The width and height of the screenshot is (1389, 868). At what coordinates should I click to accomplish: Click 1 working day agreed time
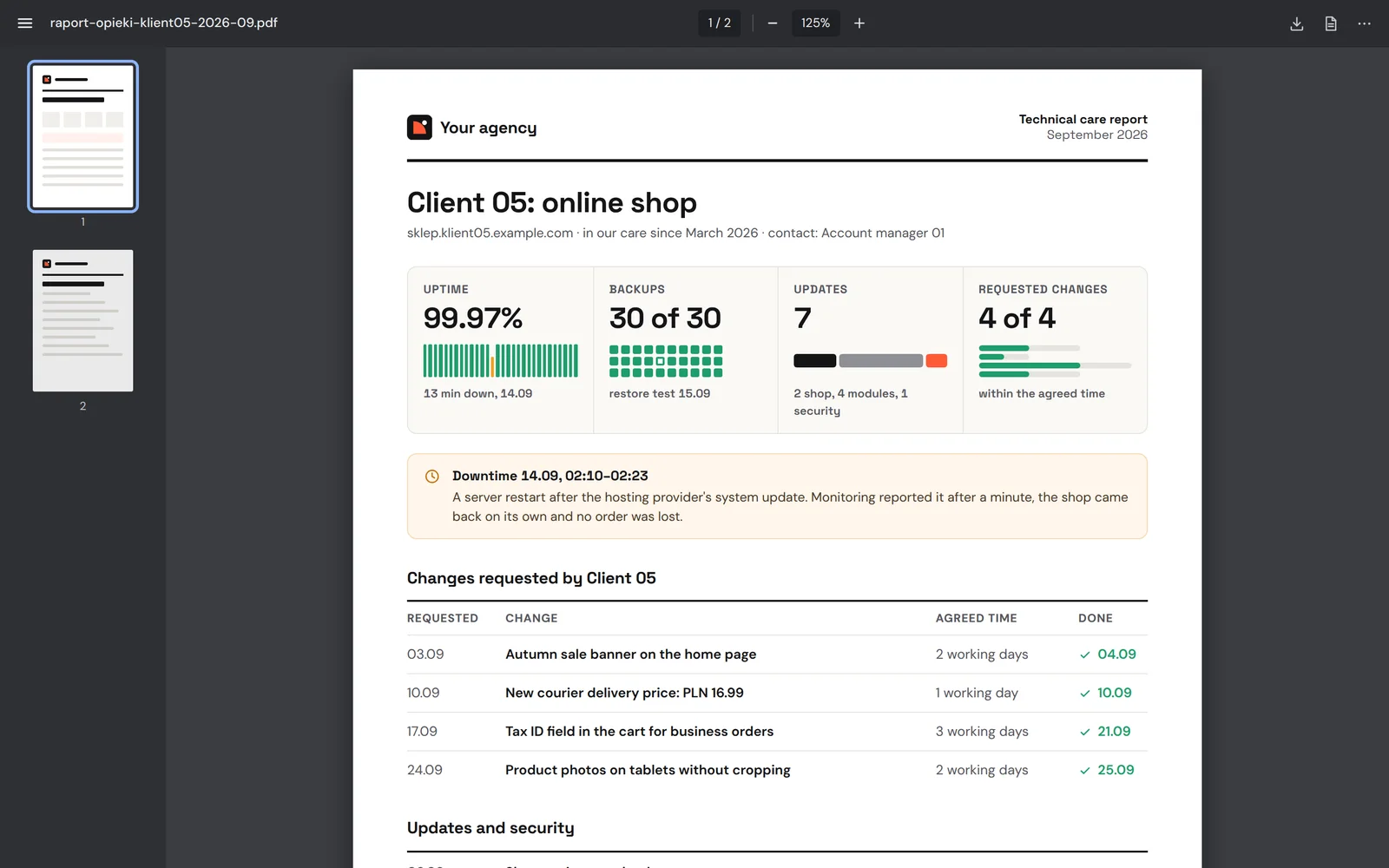coord(977,693)
